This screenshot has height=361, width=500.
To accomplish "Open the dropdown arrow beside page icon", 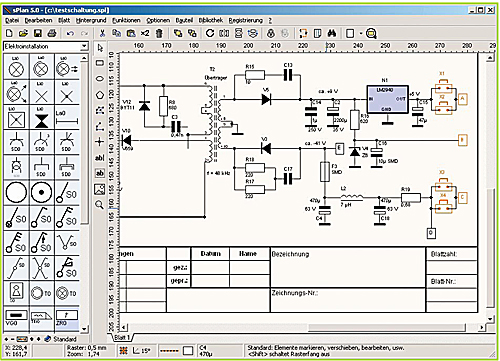I will [x=361, y=33].
